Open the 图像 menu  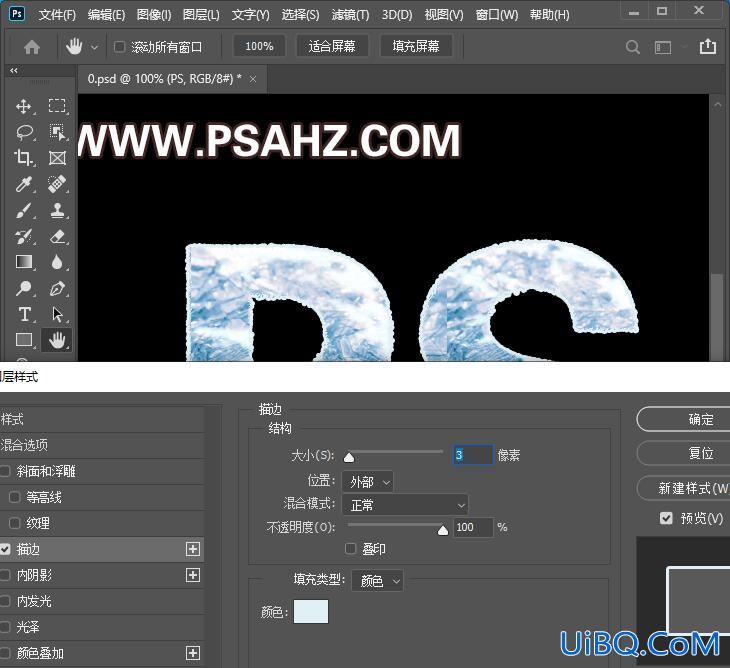coord(154,15)
